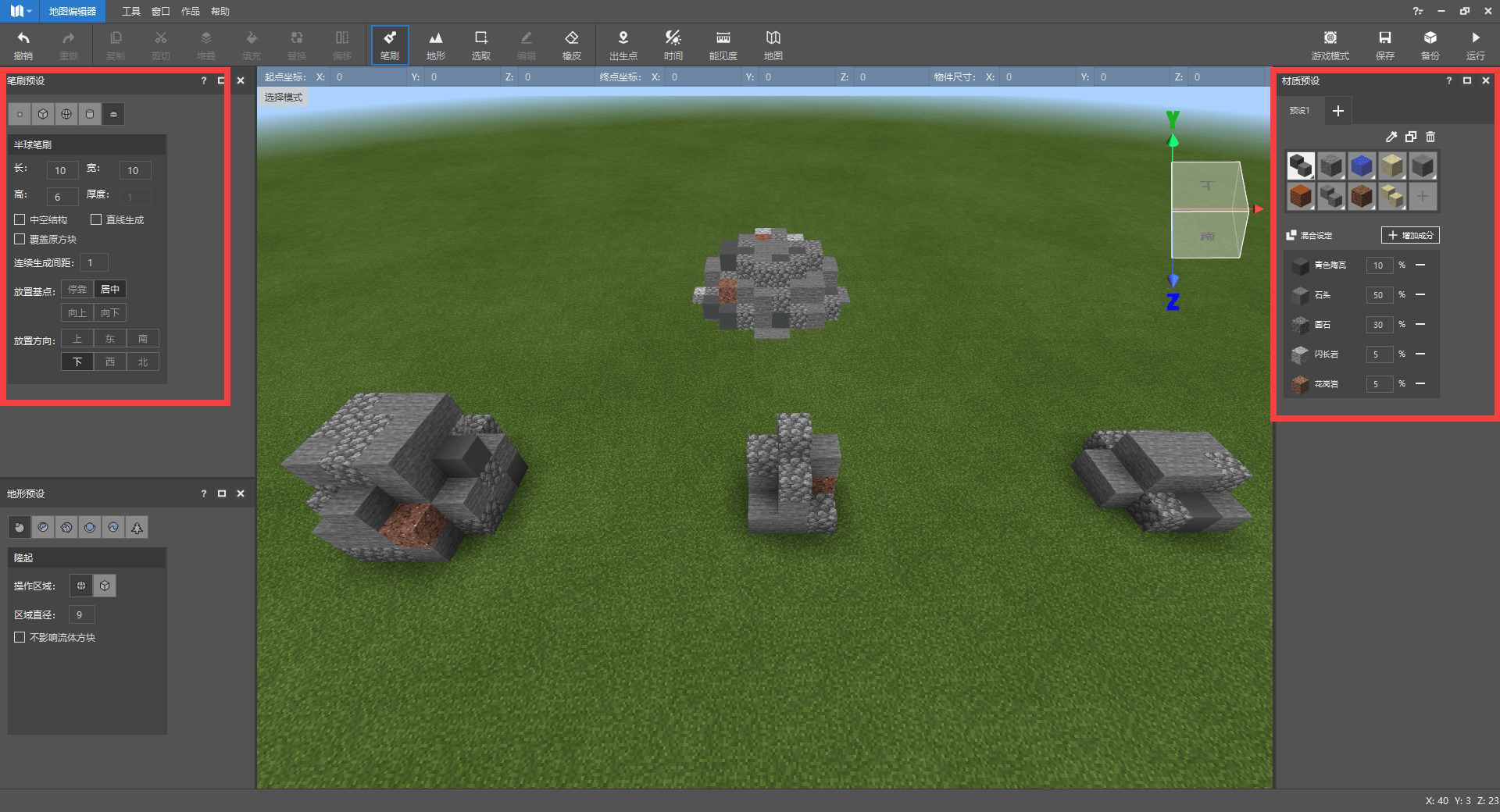
Task: Open the 窗口 menu
Action: [x=161, y=12]
